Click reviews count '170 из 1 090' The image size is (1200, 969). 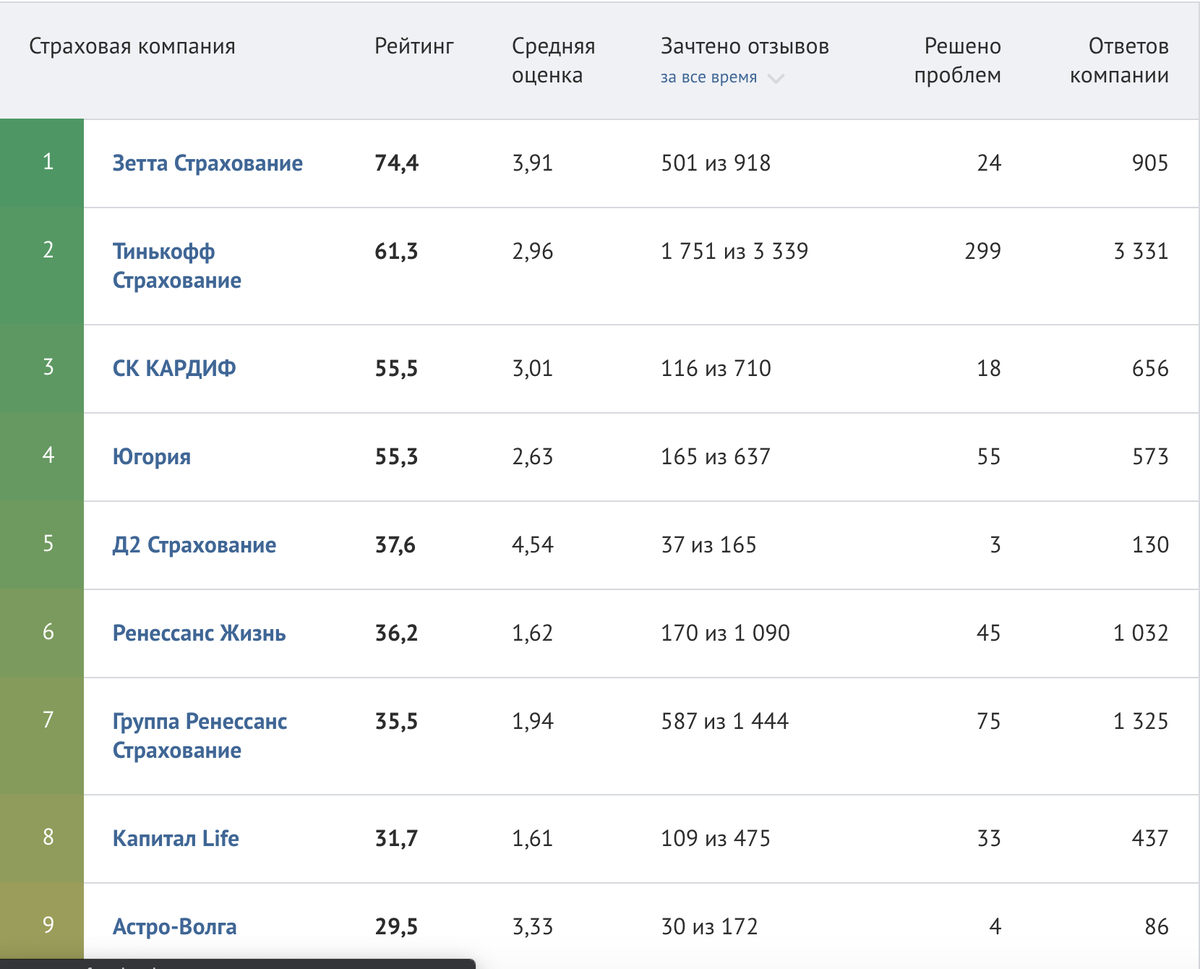(x=725, y=633)
